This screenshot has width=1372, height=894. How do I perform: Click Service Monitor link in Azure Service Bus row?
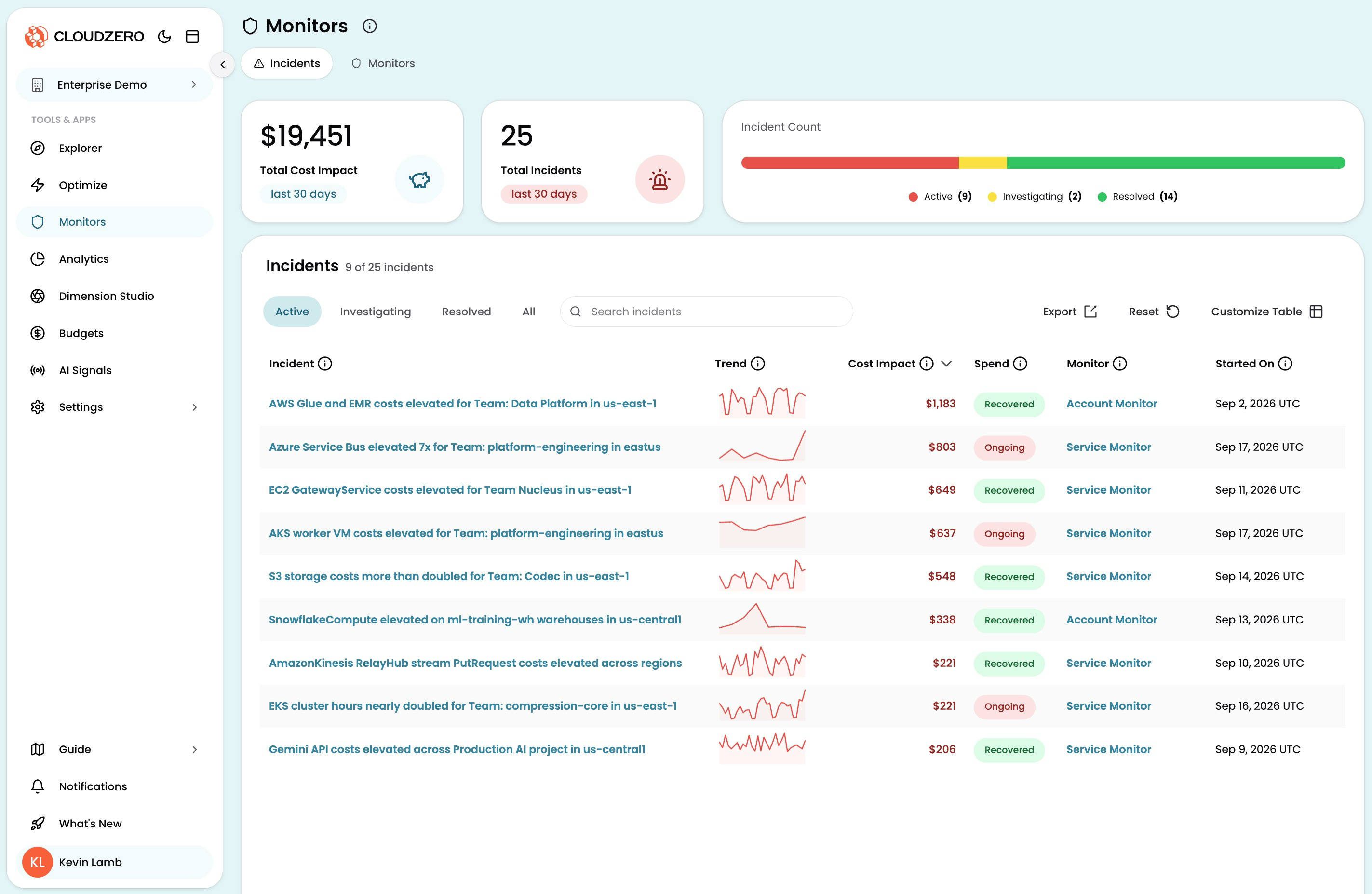(x=1109, y=447)
